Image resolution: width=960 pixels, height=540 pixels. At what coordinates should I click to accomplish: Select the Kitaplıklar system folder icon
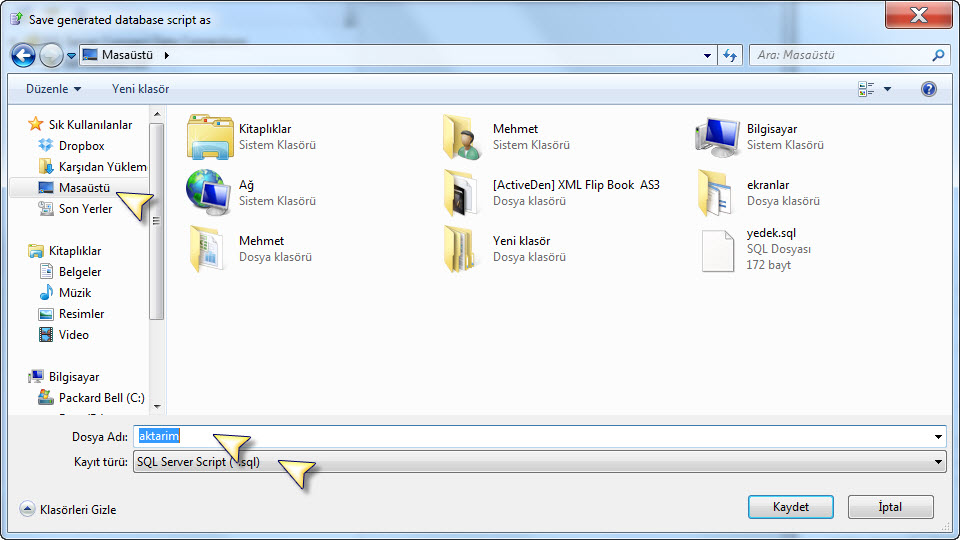pyautogui.click(x=211, y=137)
